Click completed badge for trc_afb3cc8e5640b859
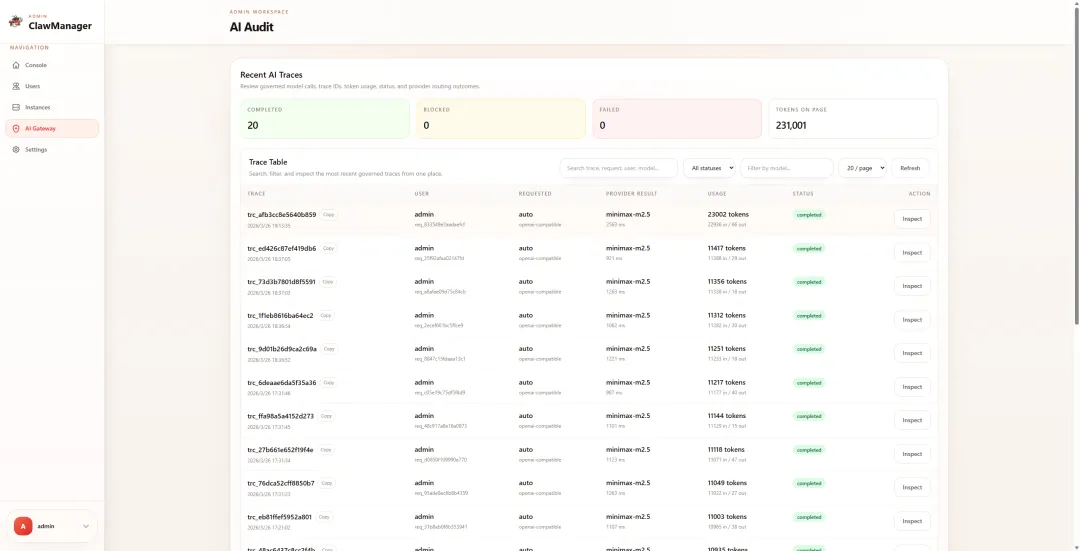Image resolution: width=1080 pixels, height=551 pixels. coord(809,215)
